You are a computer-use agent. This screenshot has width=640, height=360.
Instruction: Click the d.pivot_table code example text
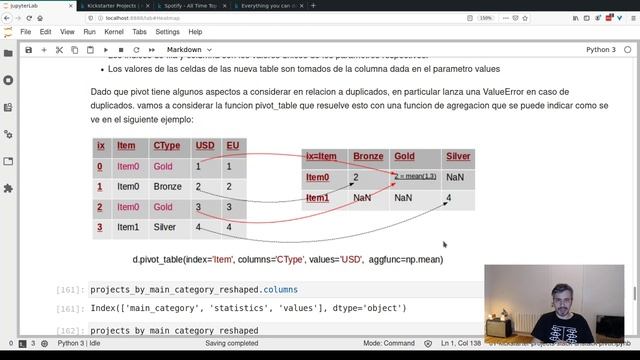tap(288, 260)
